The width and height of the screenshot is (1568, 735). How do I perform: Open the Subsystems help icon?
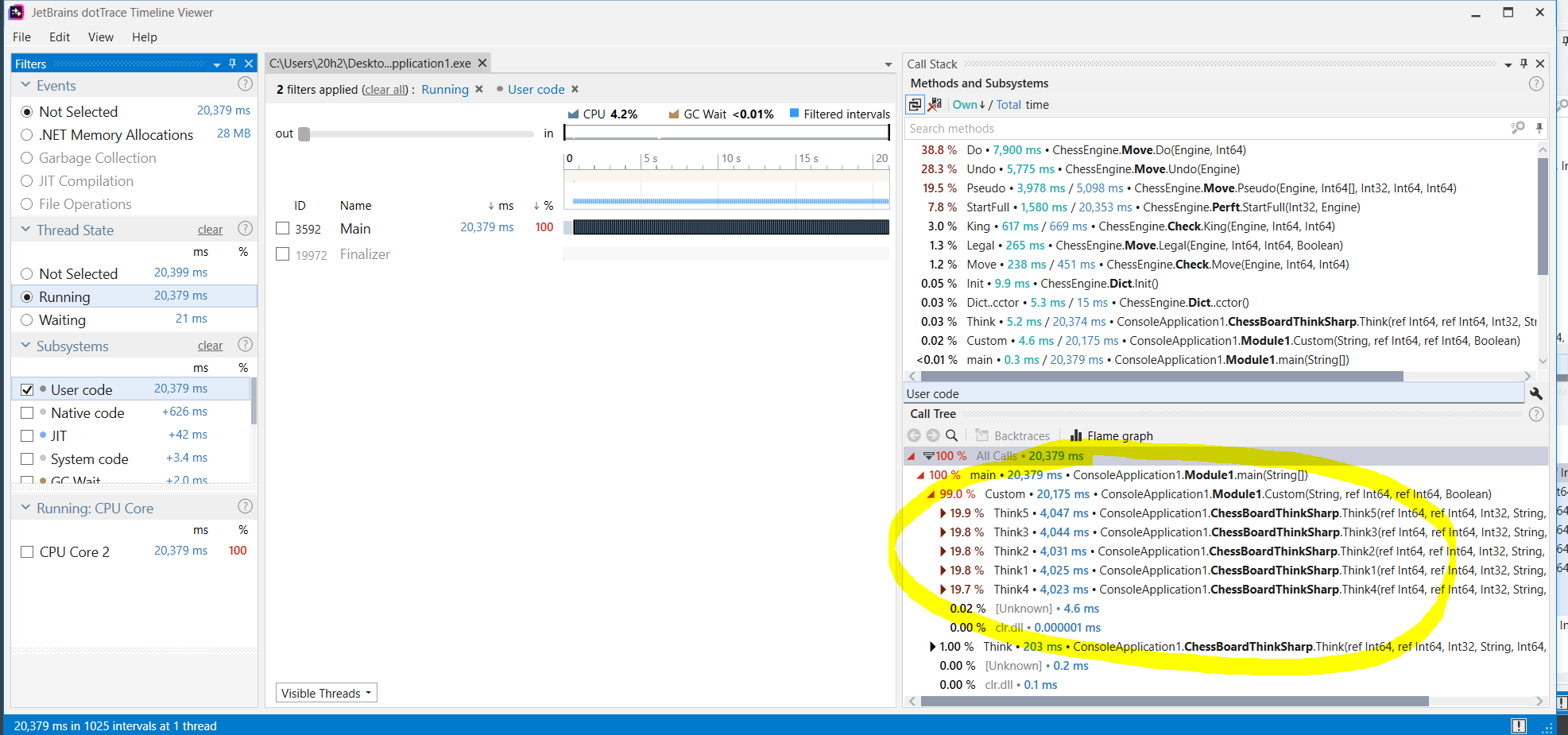pyautogui.click(x=246, y=345)
